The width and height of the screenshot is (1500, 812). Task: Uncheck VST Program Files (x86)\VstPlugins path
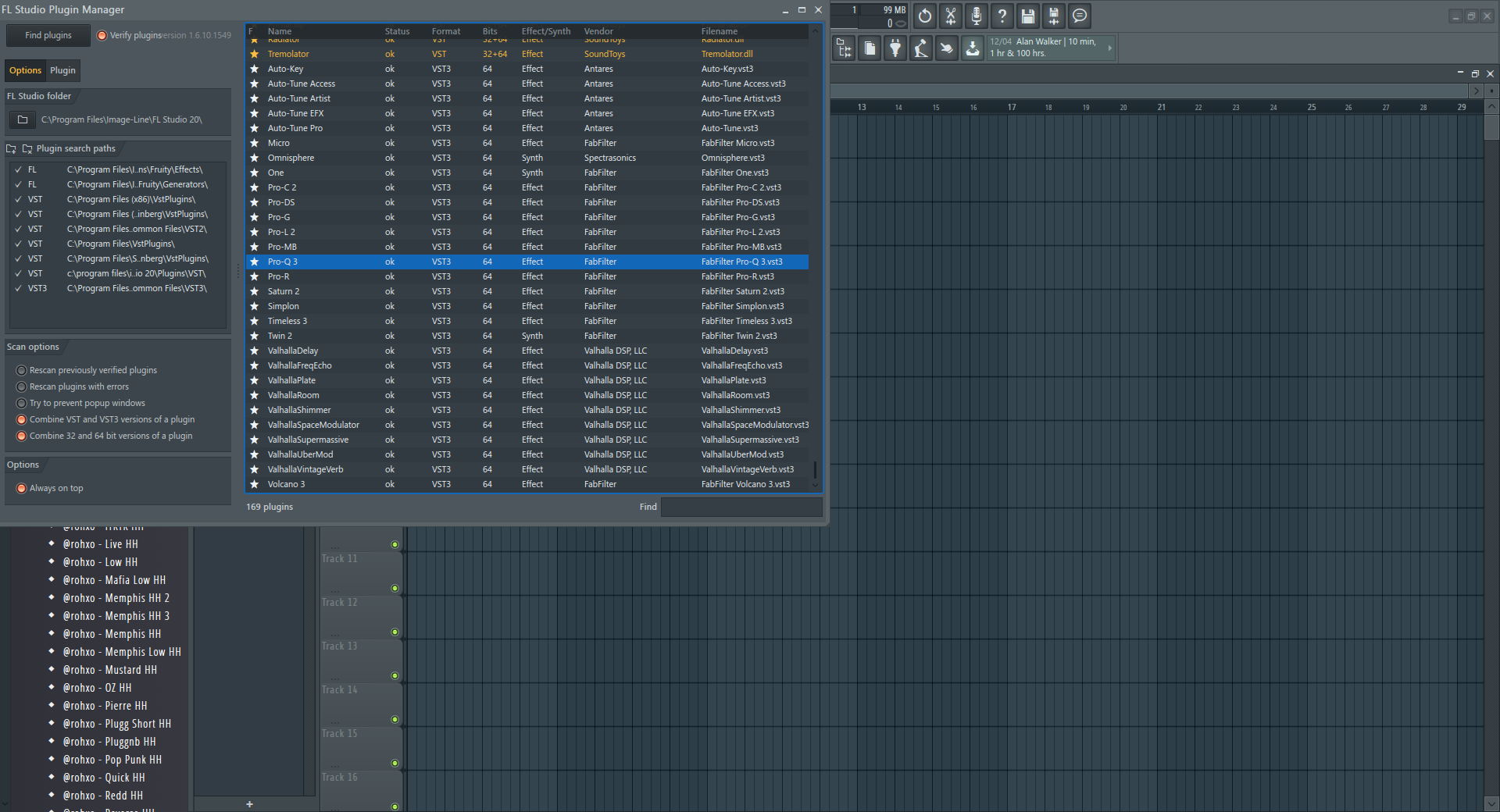18,199
